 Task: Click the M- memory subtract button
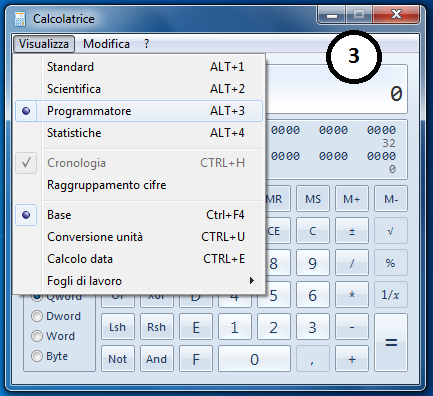tap(391, 199)
